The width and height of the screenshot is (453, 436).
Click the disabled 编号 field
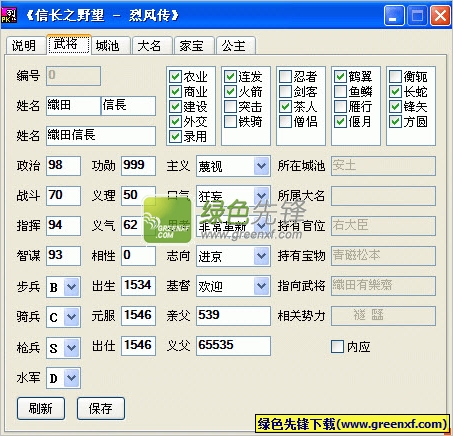point(73,76)
